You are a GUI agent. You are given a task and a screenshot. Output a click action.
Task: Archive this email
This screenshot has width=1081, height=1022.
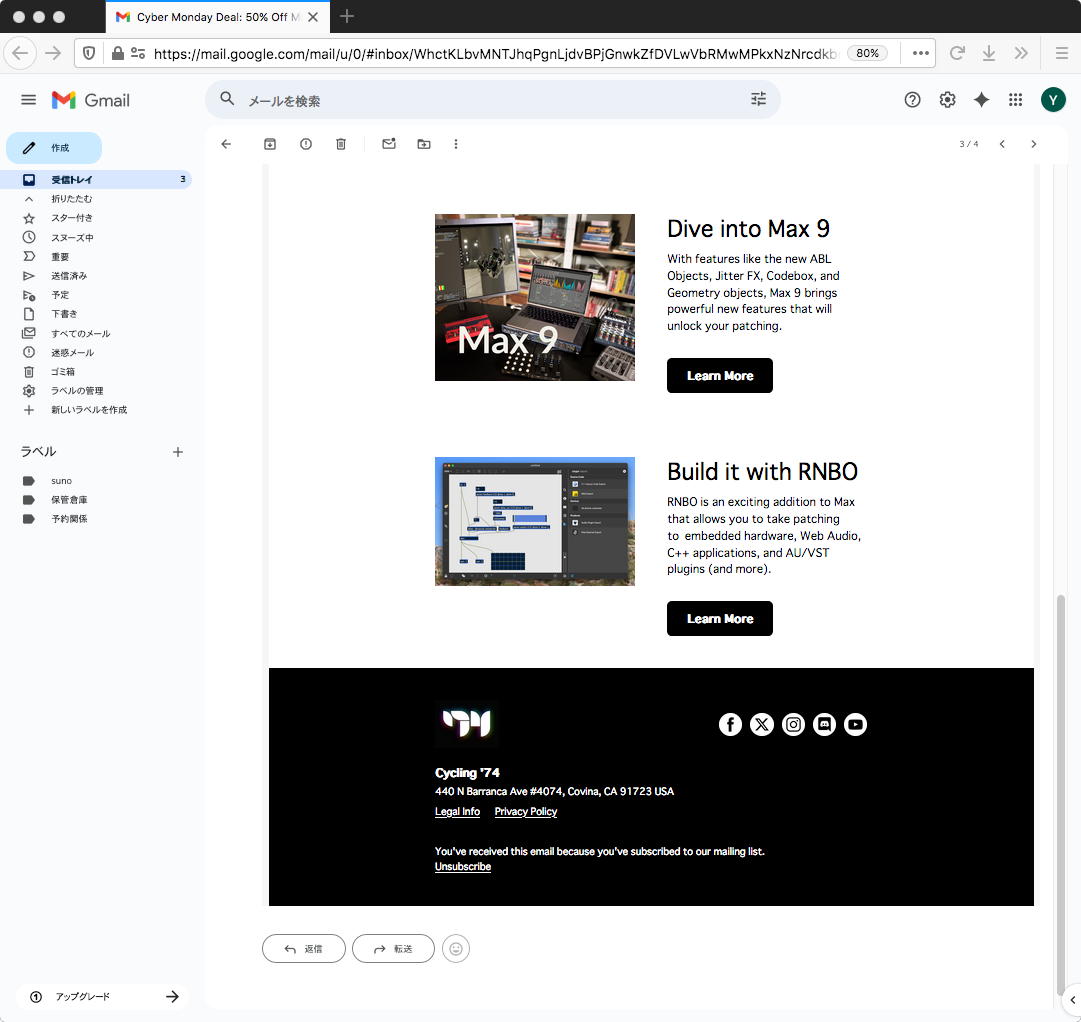coord(270,144)
